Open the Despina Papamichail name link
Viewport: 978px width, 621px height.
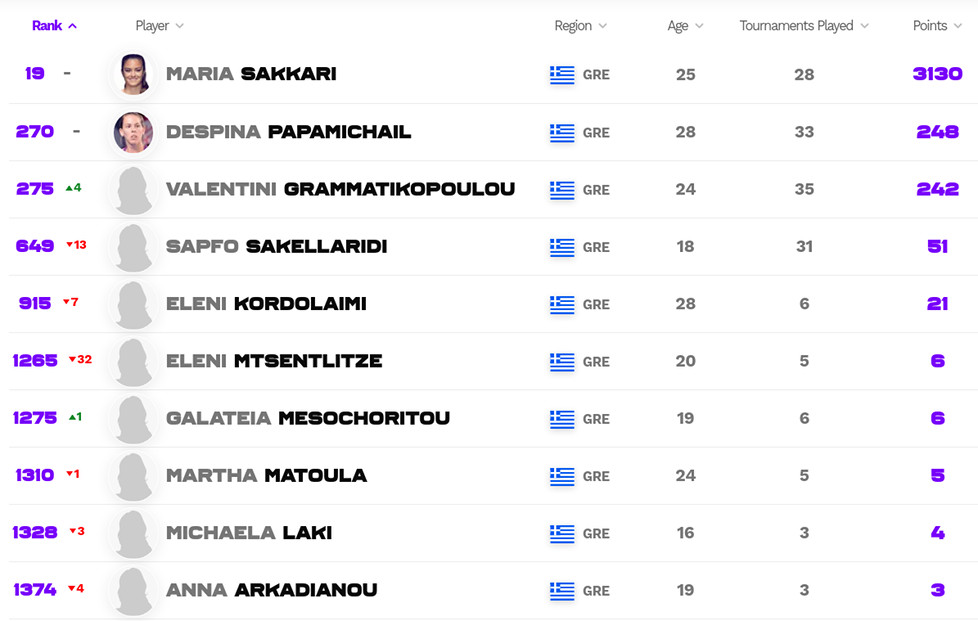coord(289,132)
